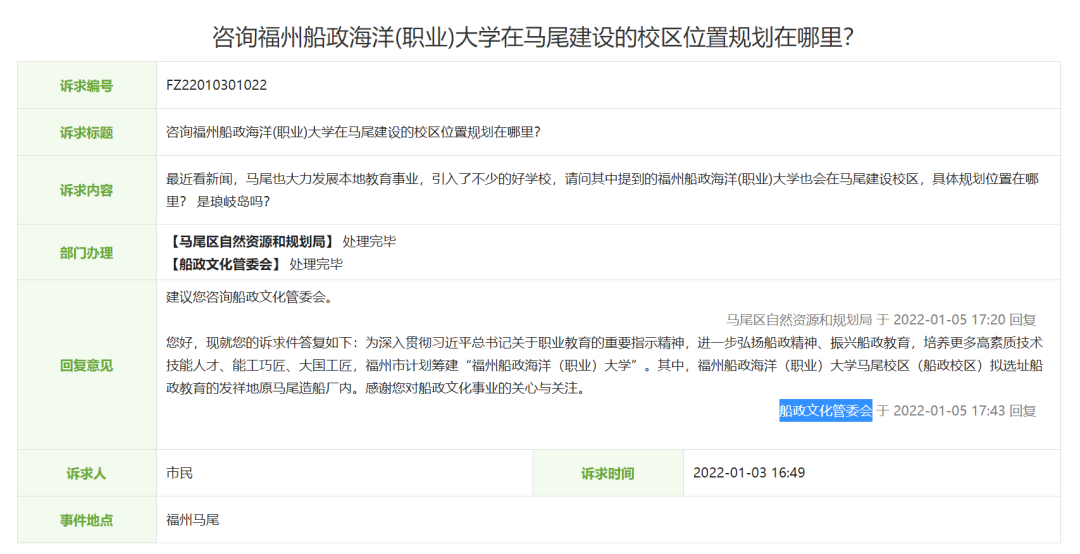
Task: Click the reply 建议您咨询船政文化管委会。
Action: [x=251, y=298]
